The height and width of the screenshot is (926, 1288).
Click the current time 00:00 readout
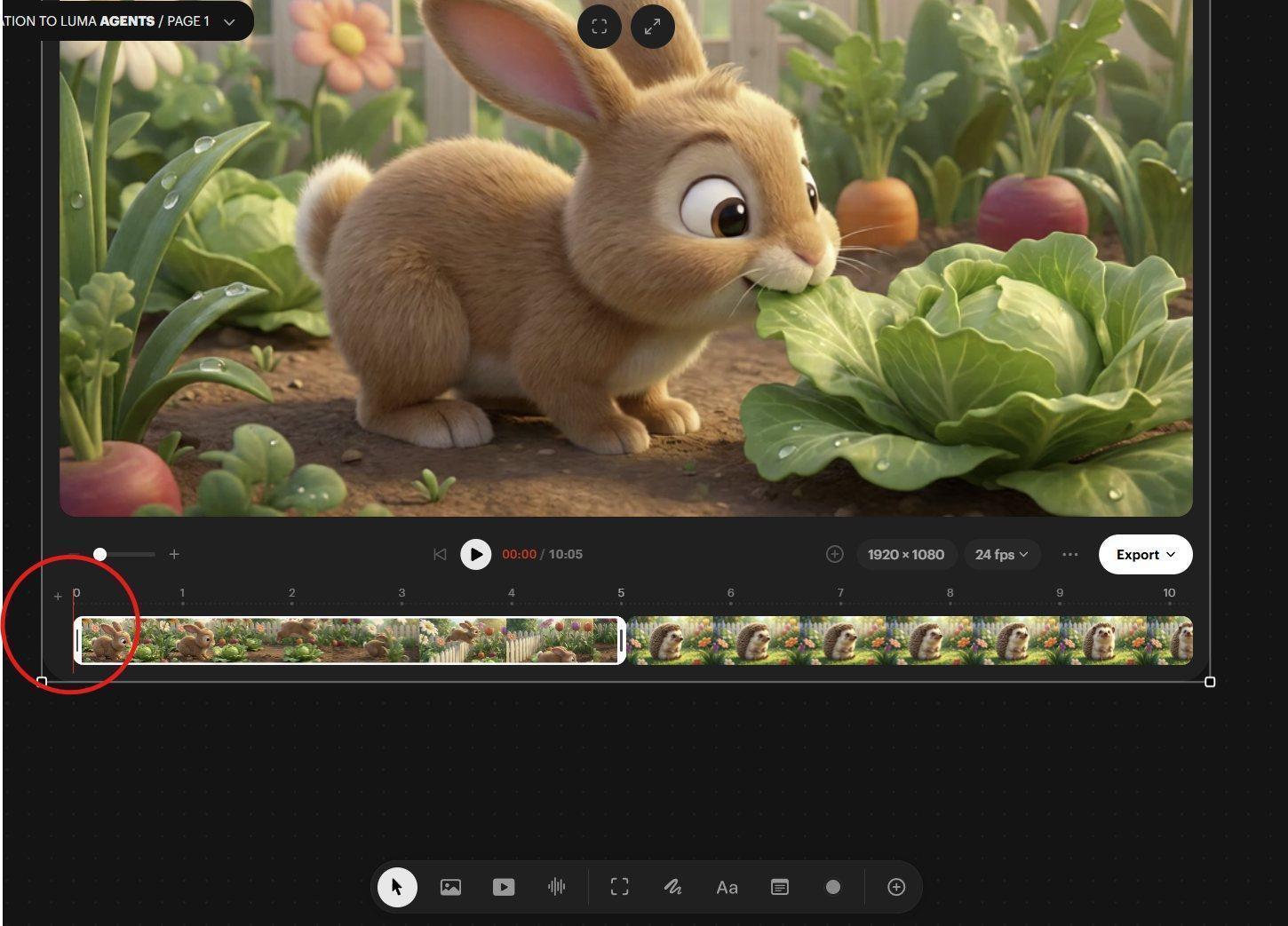click(519, 554)
